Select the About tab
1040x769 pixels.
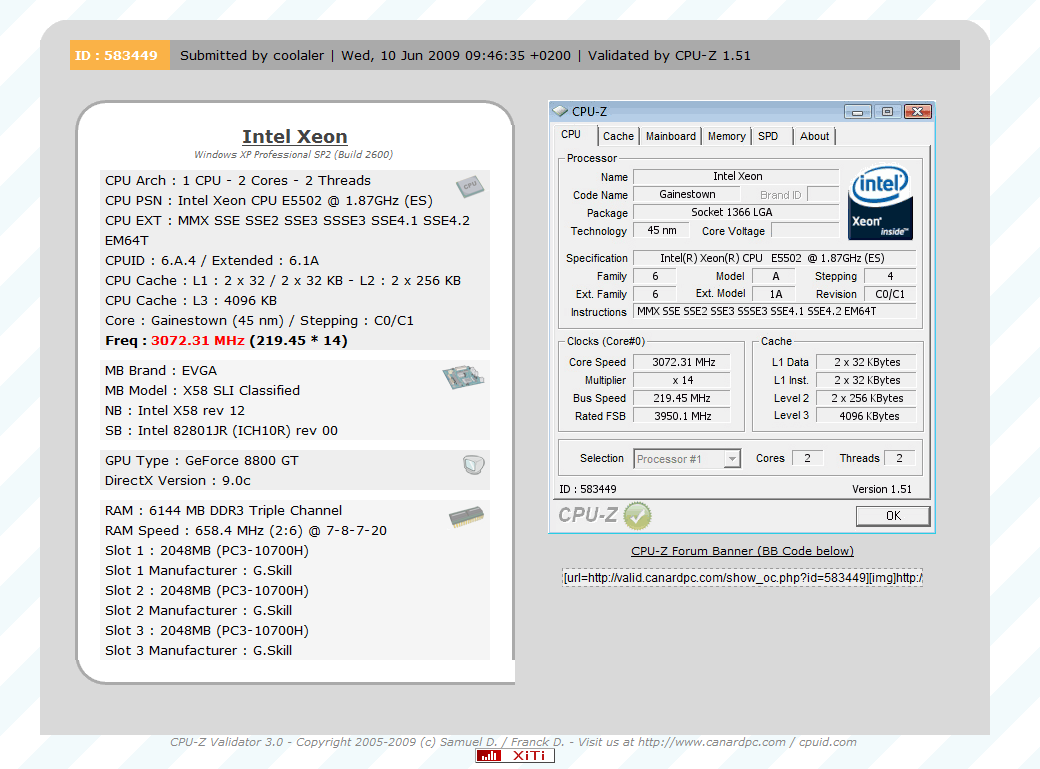(x=814, y=136)
